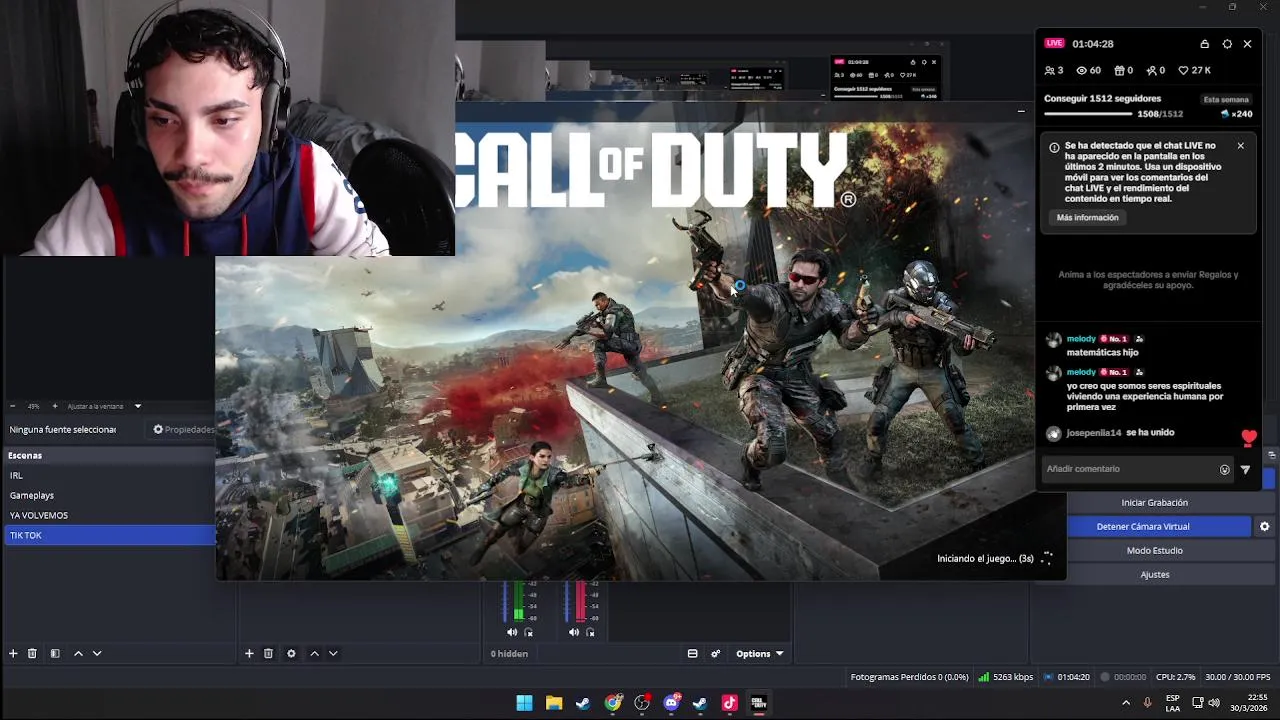Open Ajustes settings button

pyautogui.click(x=1155, y=574)
